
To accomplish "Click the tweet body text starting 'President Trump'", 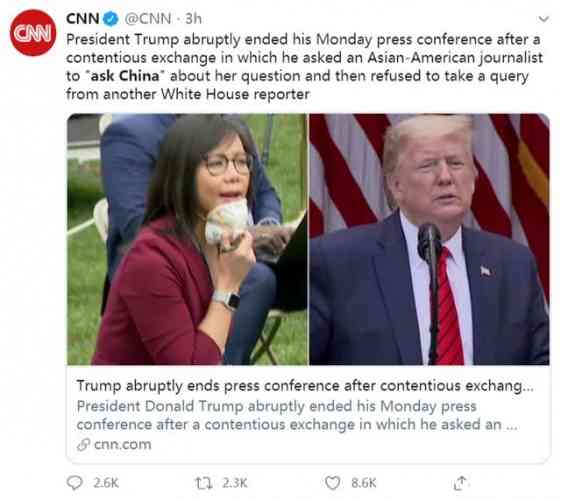I will tap(304, 67).
